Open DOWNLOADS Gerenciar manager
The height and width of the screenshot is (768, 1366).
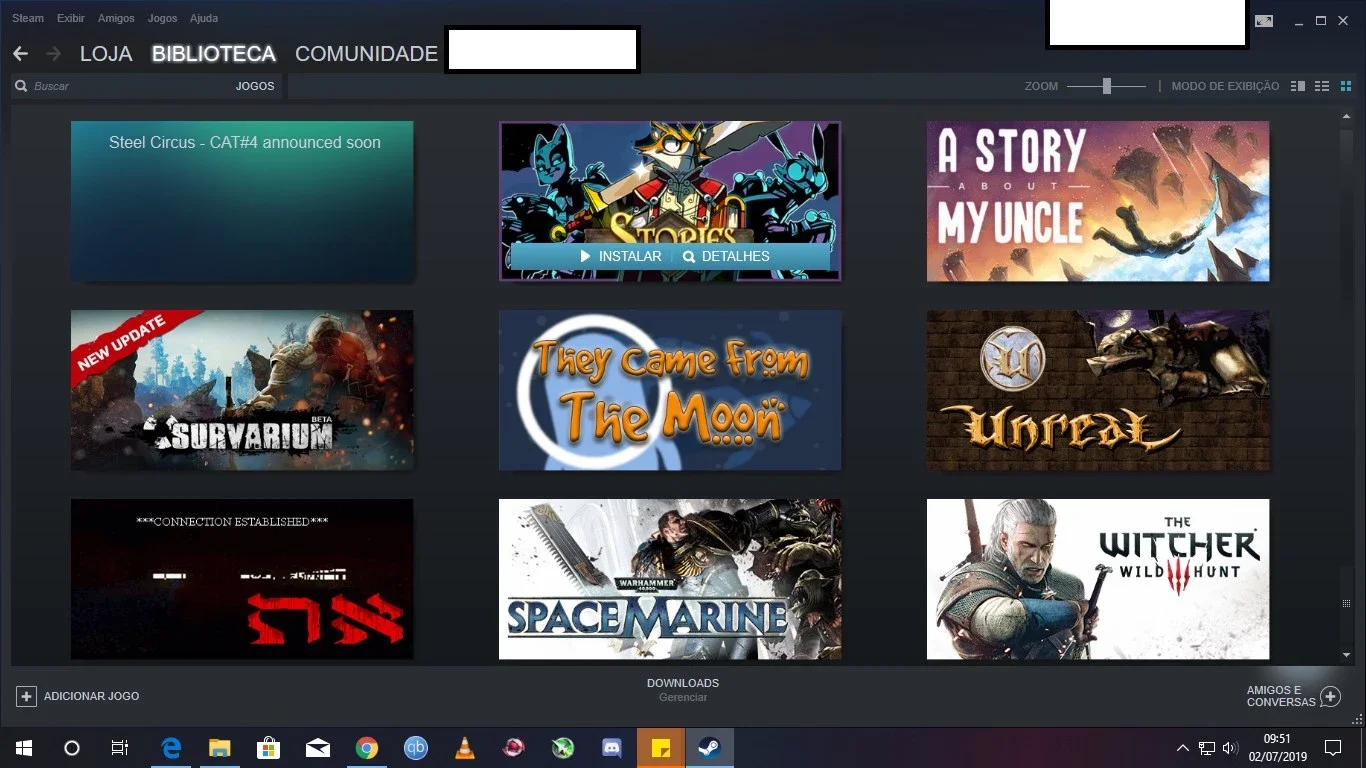[683, 690]
